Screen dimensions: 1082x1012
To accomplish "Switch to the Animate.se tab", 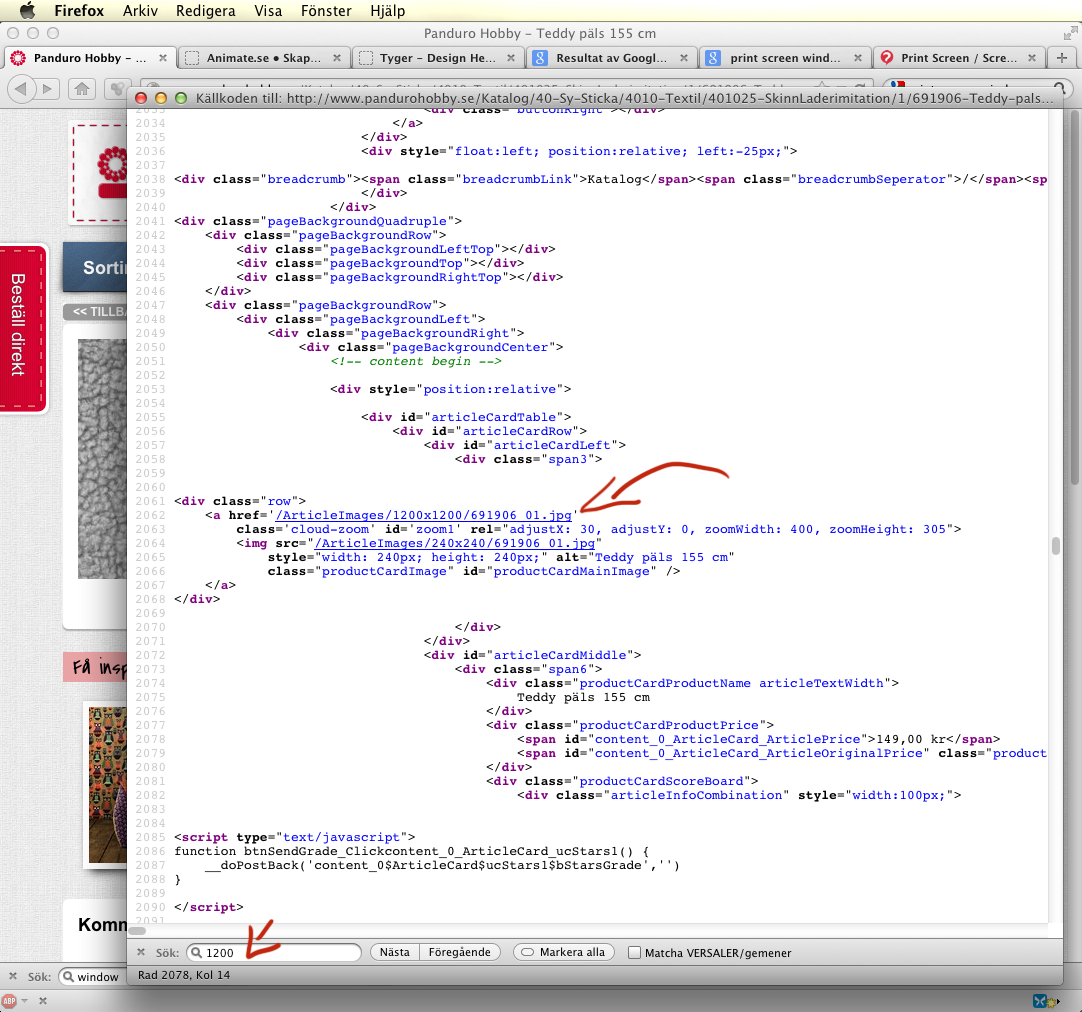I will (x=263, y=58).
